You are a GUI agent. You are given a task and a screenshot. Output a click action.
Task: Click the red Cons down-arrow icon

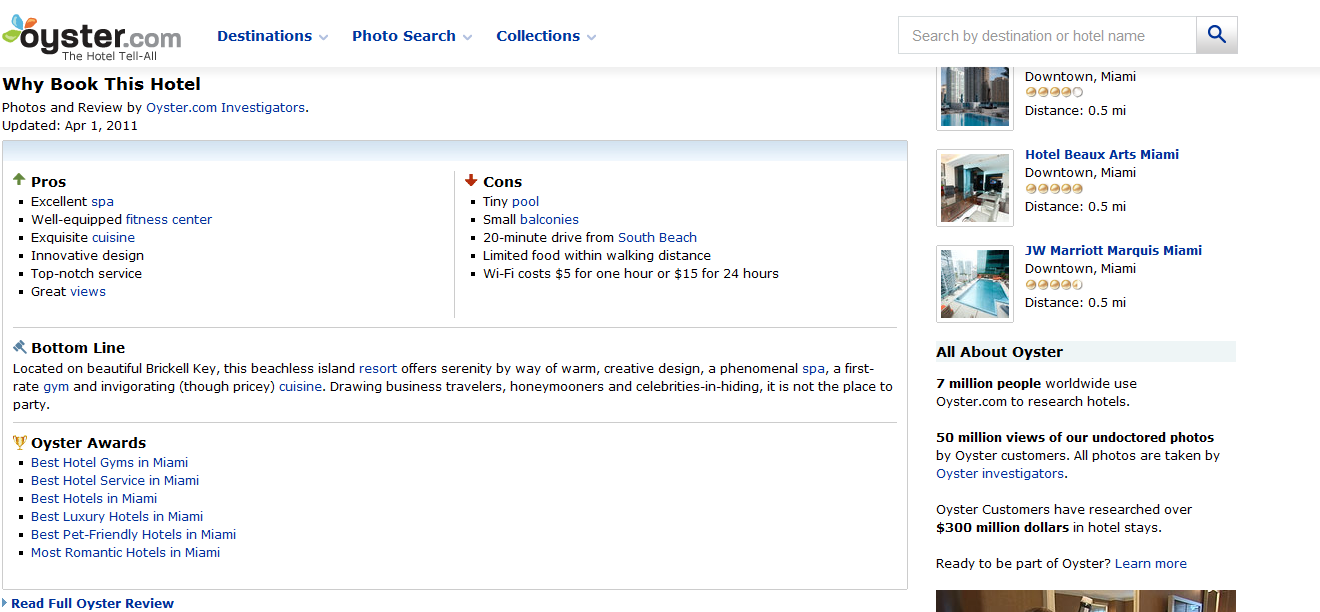pos(471,180)
